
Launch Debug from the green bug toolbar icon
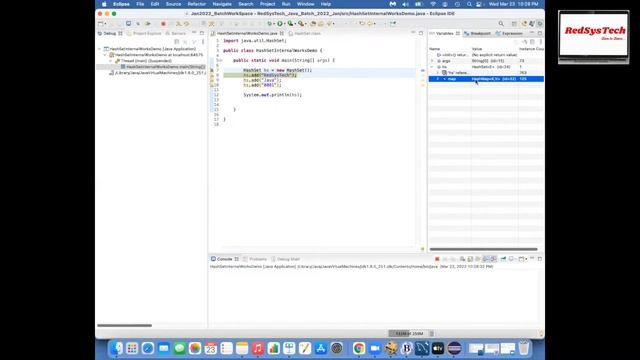coord(269,24)
